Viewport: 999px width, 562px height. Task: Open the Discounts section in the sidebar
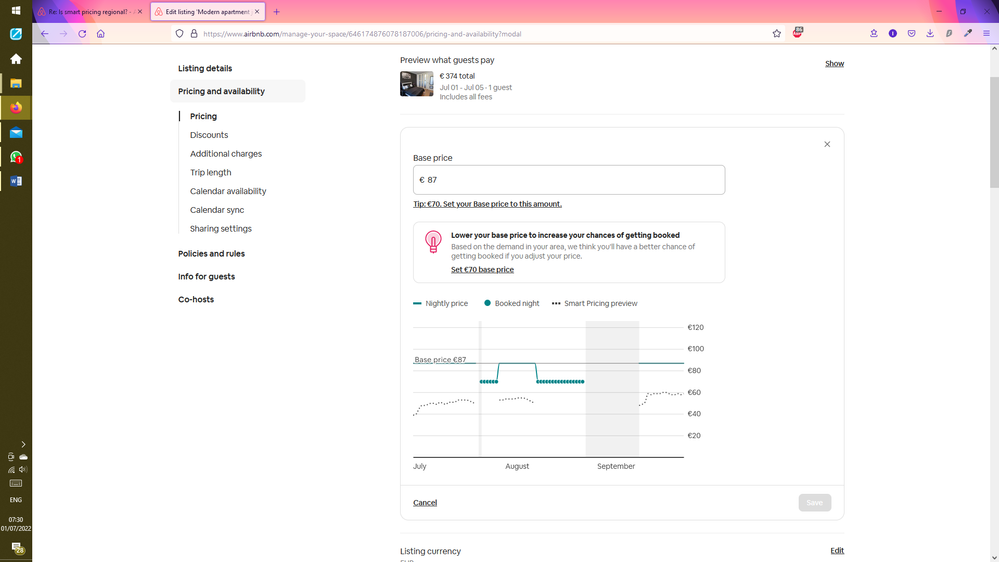(x=209, y=135)
